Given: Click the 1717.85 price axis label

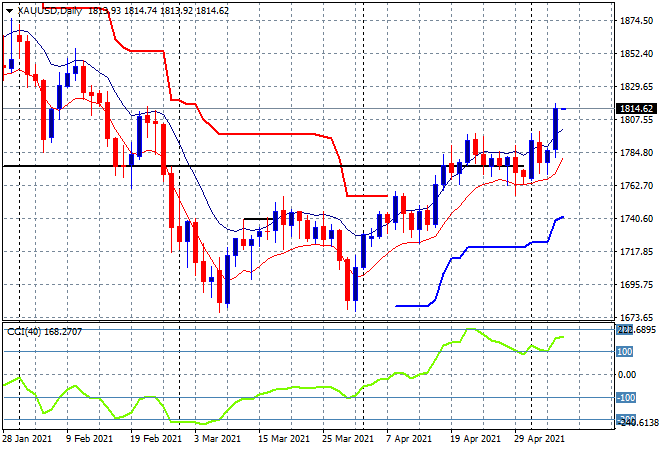Looking at the screenshot, I should click(x=637, y=252).
